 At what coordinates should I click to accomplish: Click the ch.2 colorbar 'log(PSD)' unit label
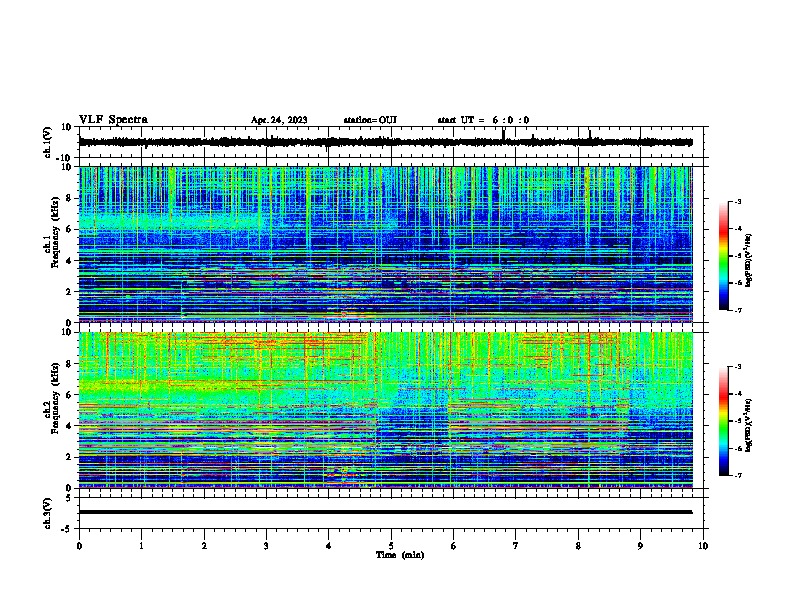(x=748, y=425)
